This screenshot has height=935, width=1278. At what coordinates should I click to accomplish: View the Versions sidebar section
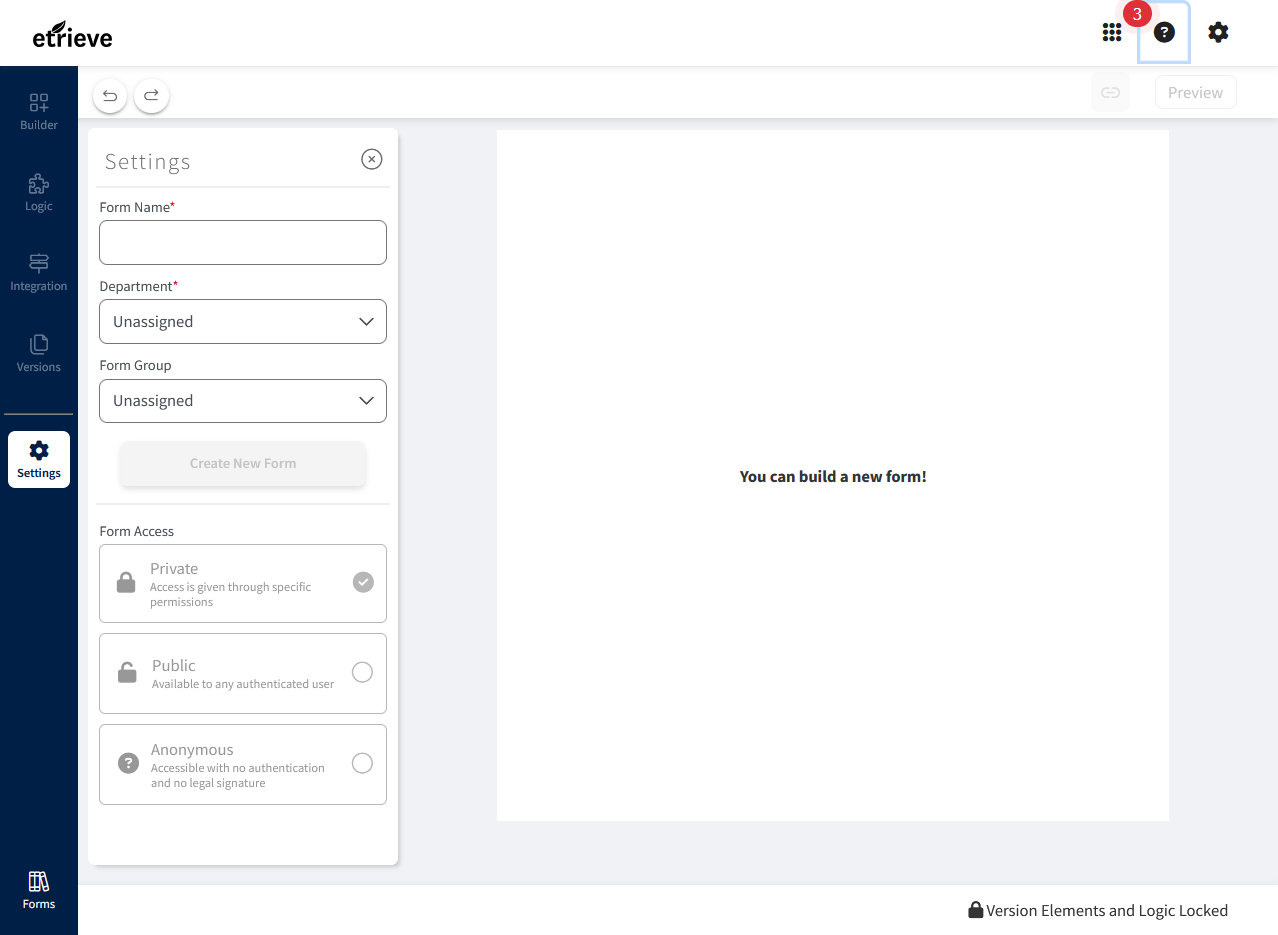coord(38,353)
